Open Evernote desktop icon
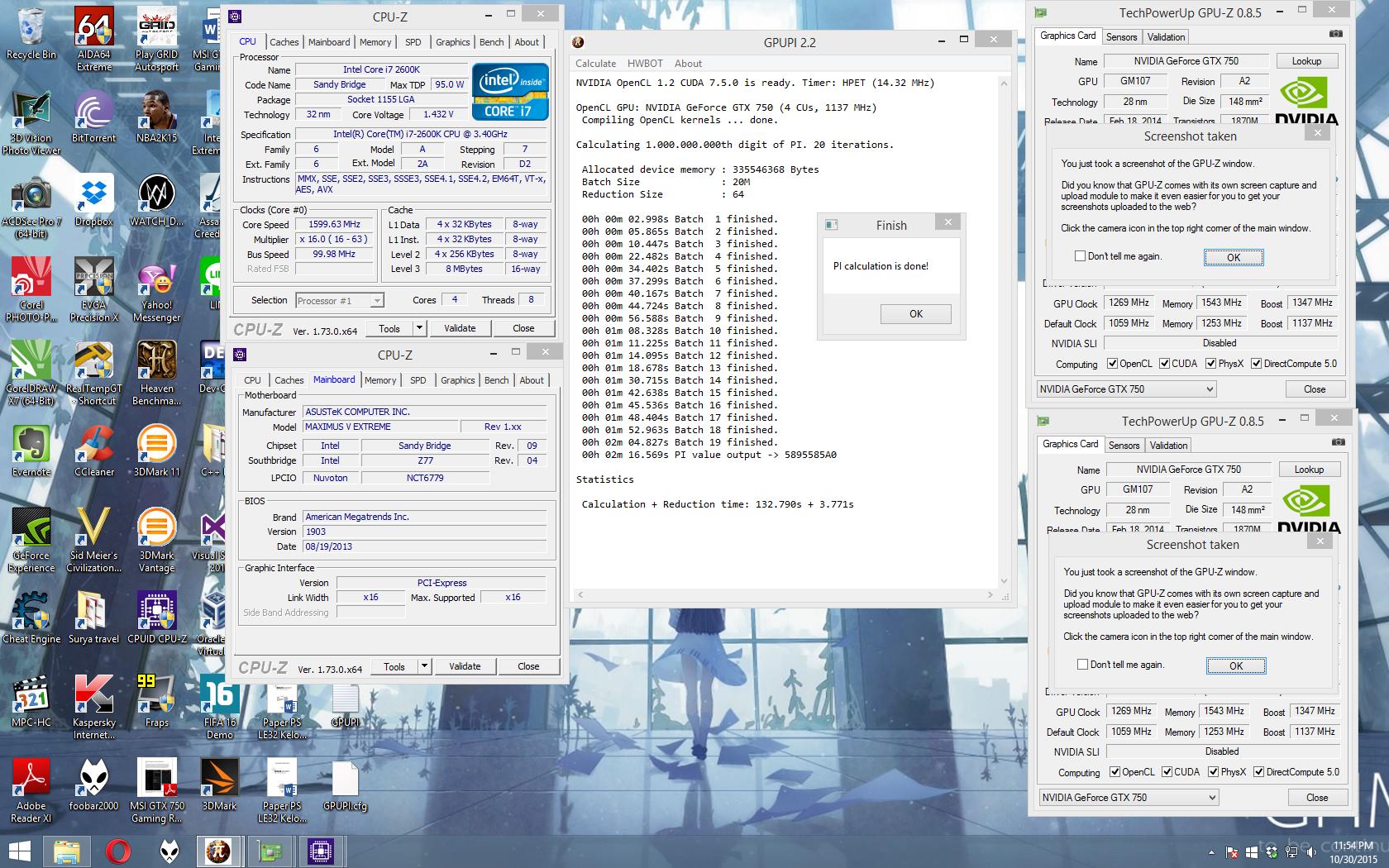 [31, 451]
